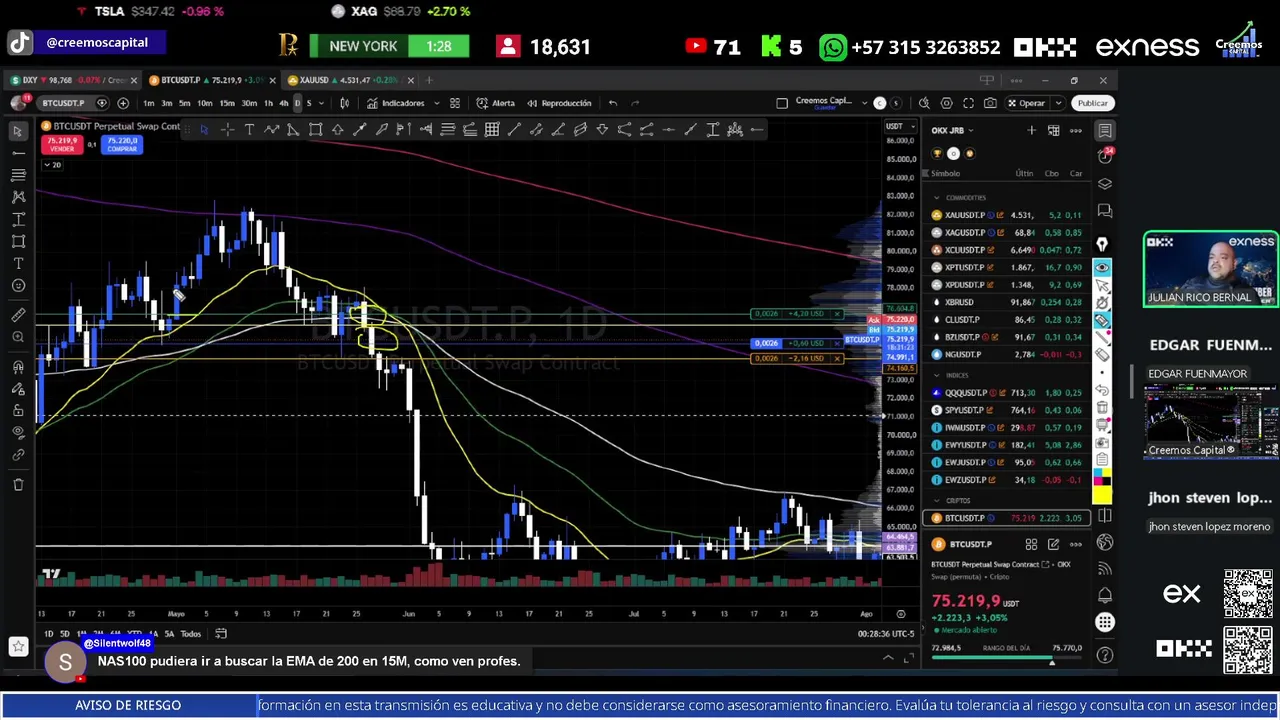Viewport: 1280px width, 720px height.
Task: Click the red VENDER sell button
Action: [x=62, y=144]
